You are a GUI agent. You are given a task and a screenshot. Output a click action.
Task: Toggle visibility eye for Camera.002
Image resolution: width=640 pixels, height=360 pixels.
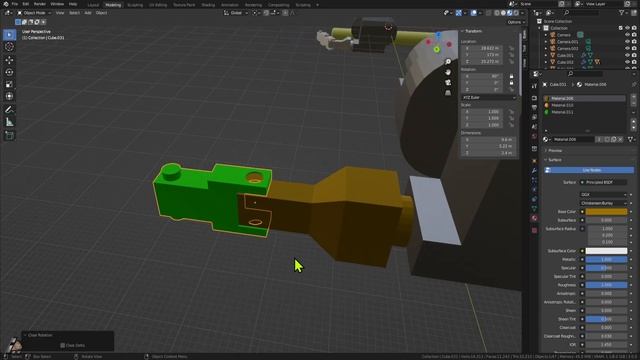[x=627, y=49]
